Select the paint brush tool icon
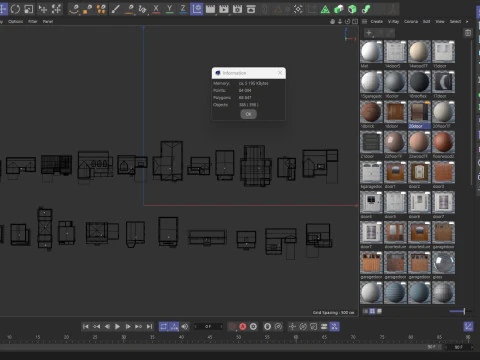Screen dimensions: 480x360 [115, 9]
